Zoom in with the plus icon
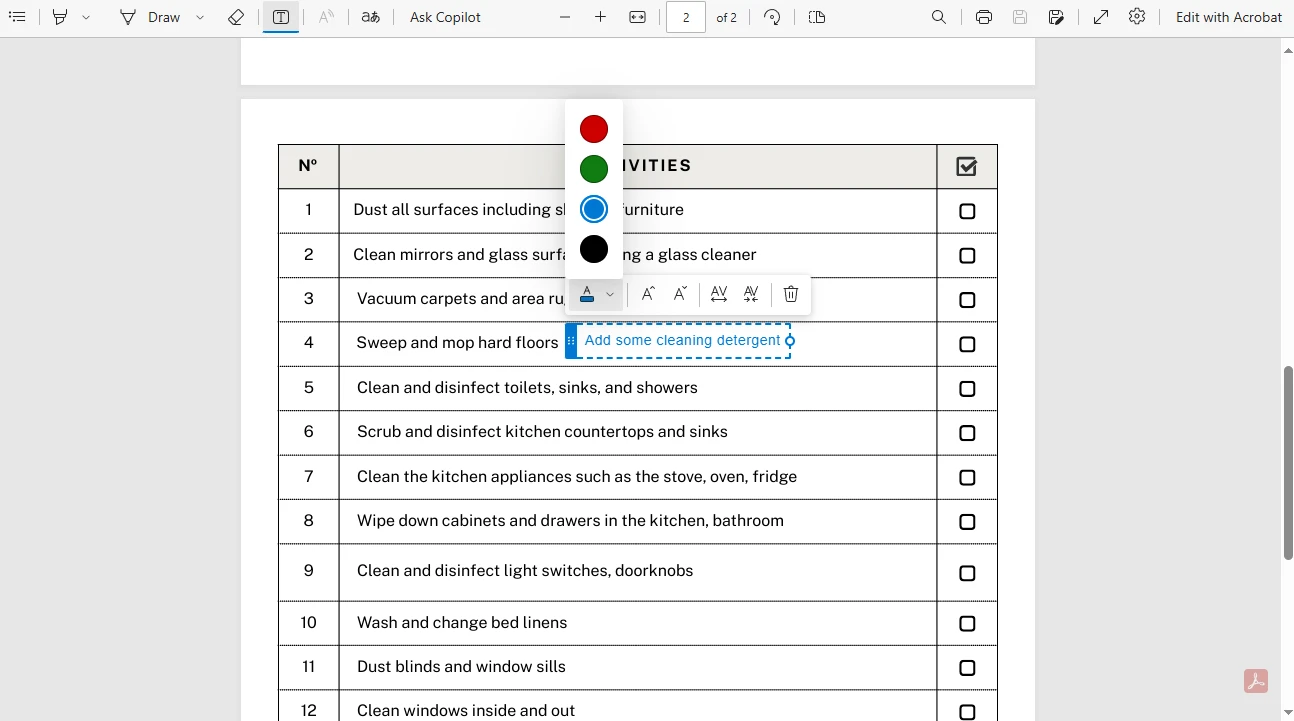Screen dimensions: 1294x721 point(600,17)
